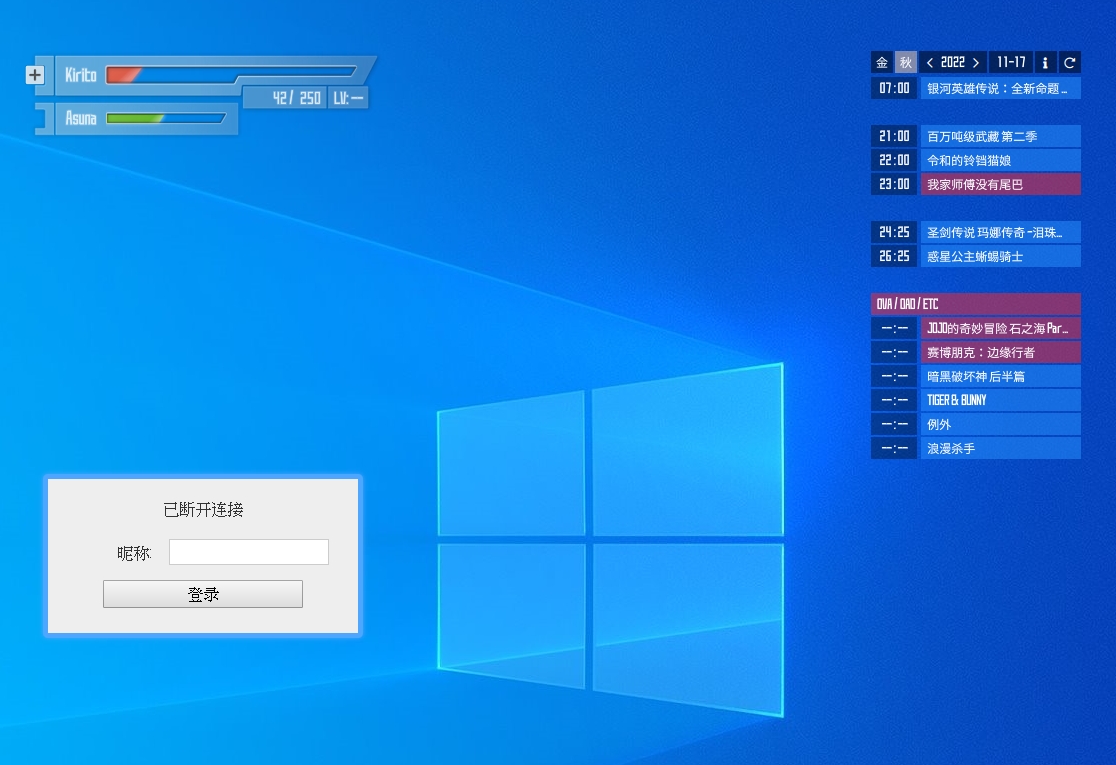The height and width of the screenshot is (765, 1116).
Task: Open JOJO的奇妙冒险 石之海 entry
Action: tap(1001, 328)
